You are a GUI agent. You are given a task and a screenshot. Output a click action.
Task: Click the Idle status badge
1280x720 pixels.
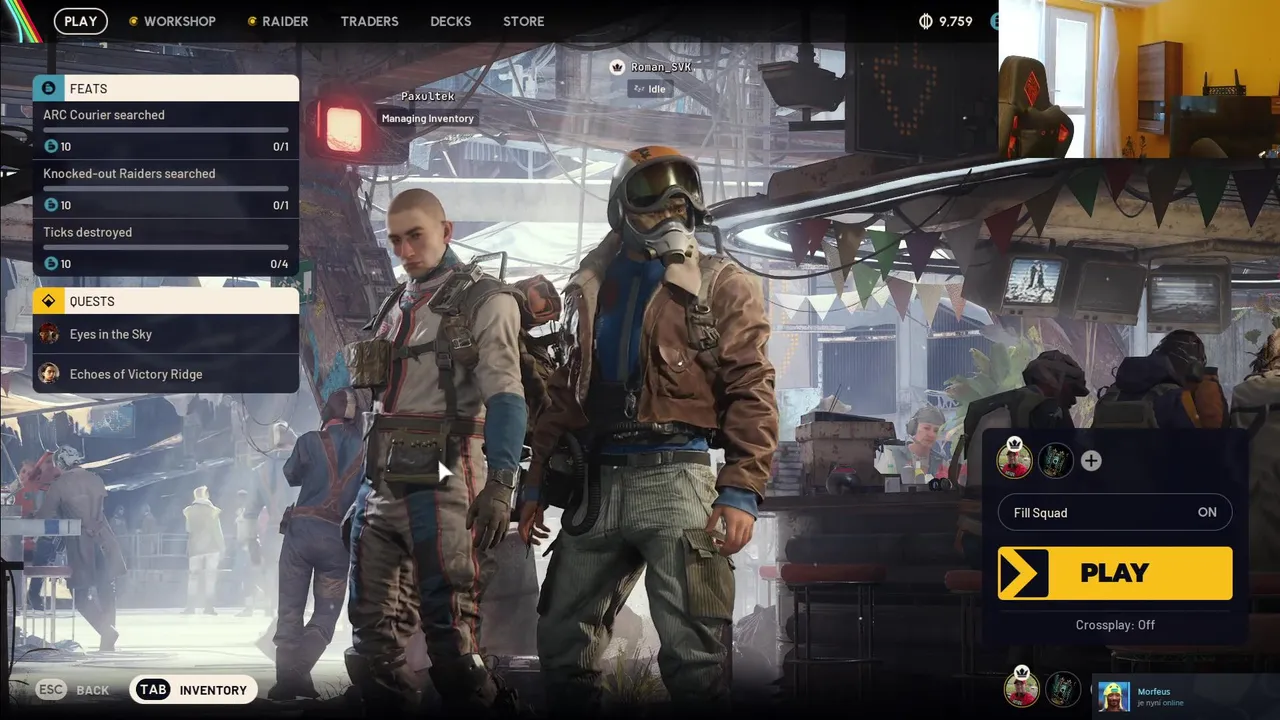click(649, 89)
